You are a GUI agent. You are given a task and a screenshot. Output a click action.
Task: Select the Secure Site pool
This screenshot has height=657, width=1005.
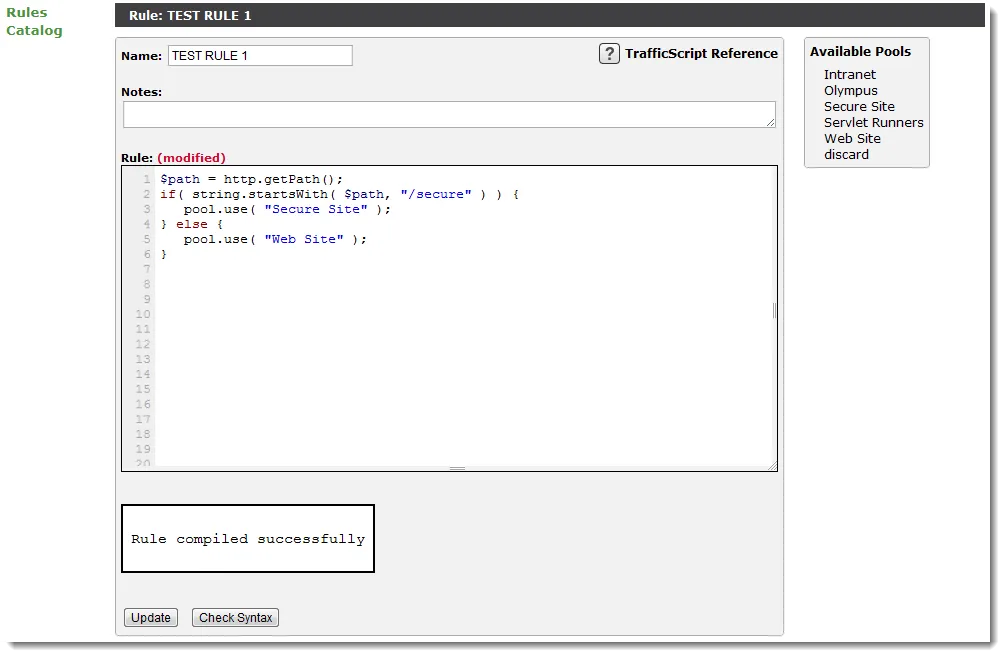coord(859,106)
